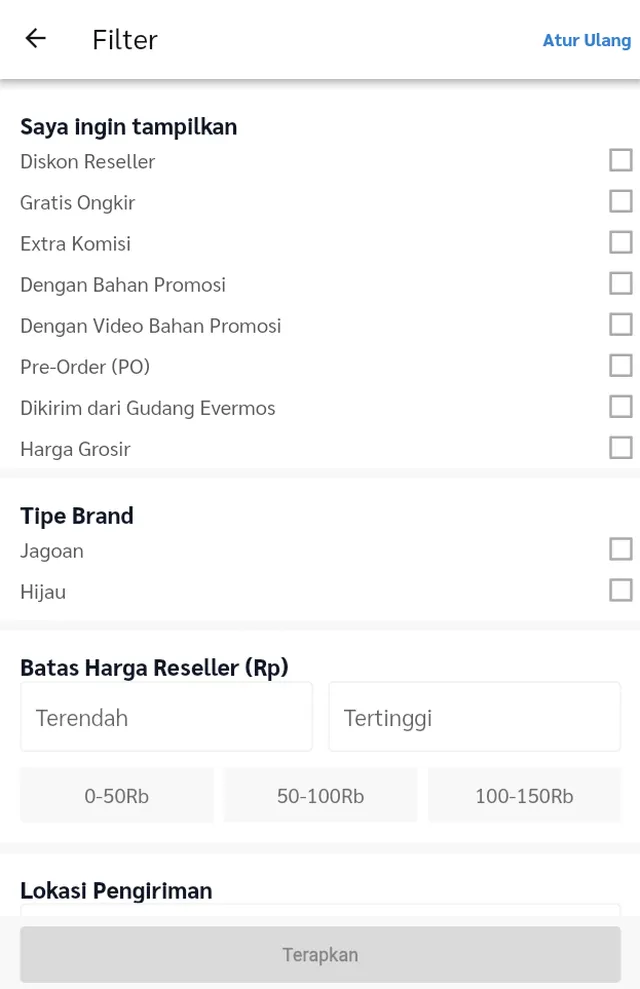Toggle Dengan Video Bahan Promosi checkbox
This screenshot has width=640, height=989.
tap(620, 324)
